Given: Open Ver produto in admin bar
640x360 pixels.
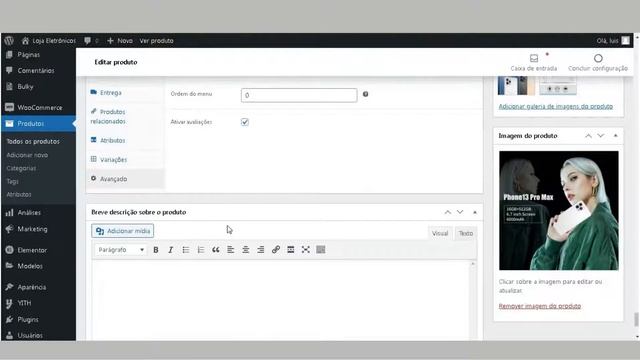Looking at the screenshot, I should (x=156, y=41).
